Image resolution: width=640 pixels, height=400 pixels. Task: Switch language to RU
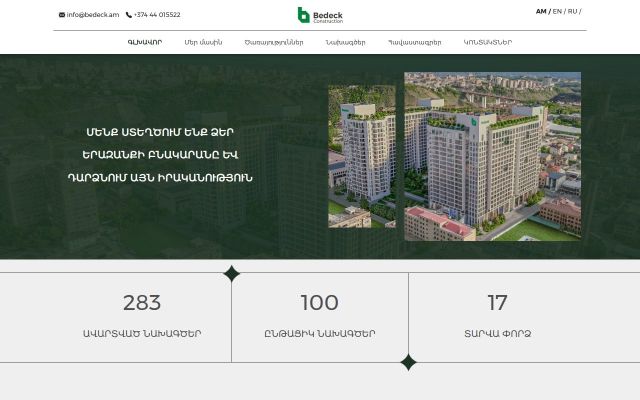tap(572, 11)
